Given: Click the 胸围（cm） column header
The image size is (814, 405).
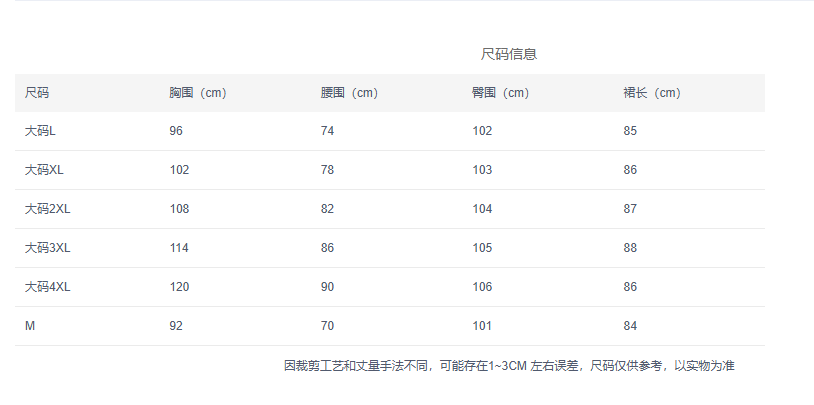Looking at the screenshot, I should [198, 93].
